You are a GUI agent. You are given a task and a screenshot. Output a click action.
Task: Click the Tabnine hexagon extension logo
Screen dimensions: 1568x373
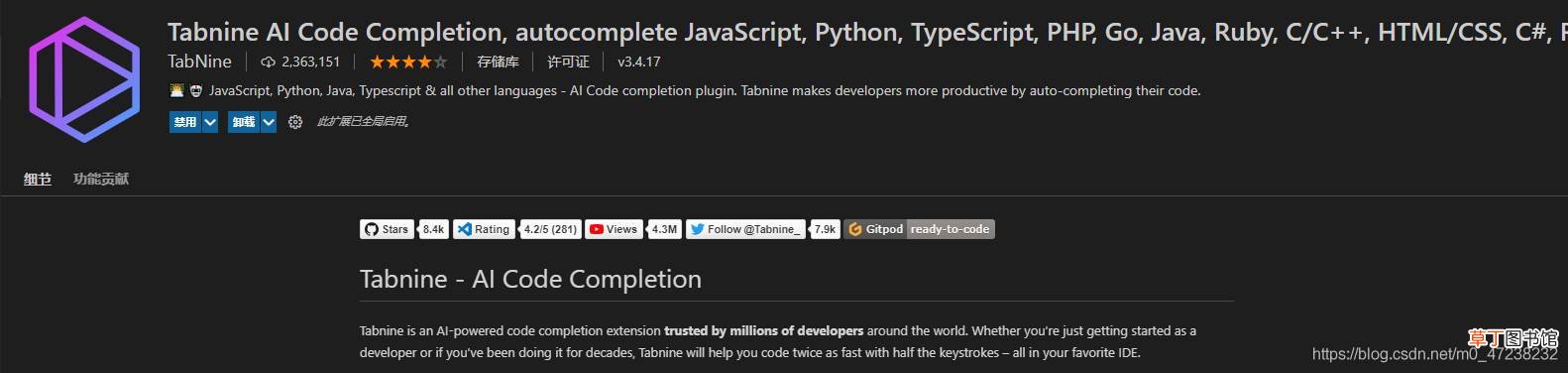[x=84, y=79]
